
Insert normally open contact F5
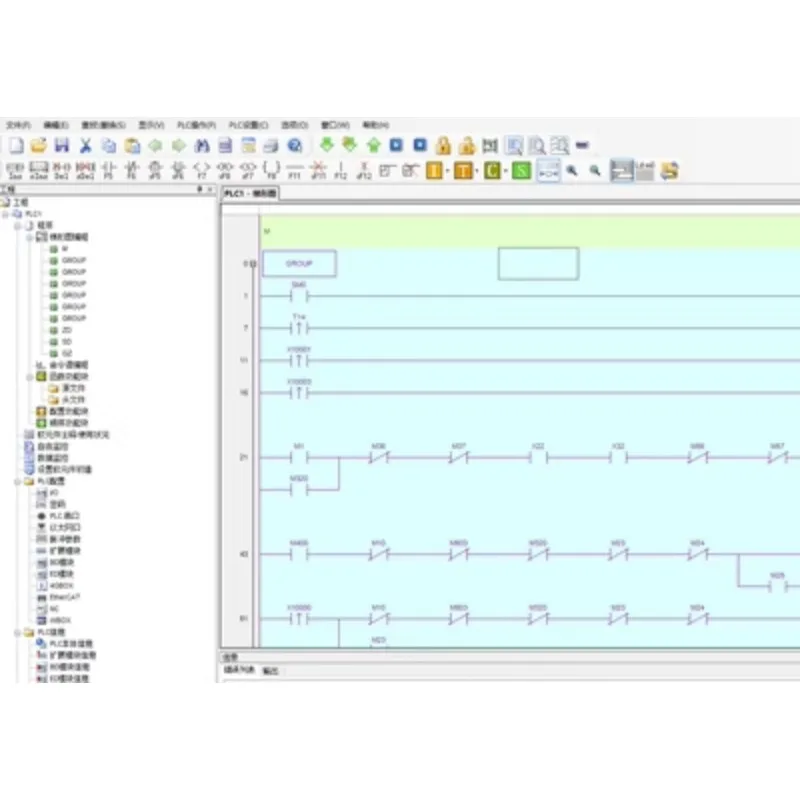coord(109,170)
